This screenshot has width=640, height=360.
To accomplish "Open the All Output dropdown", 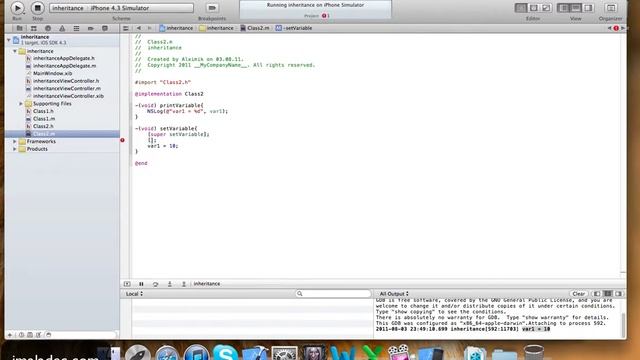I will [x=394, y=294].
